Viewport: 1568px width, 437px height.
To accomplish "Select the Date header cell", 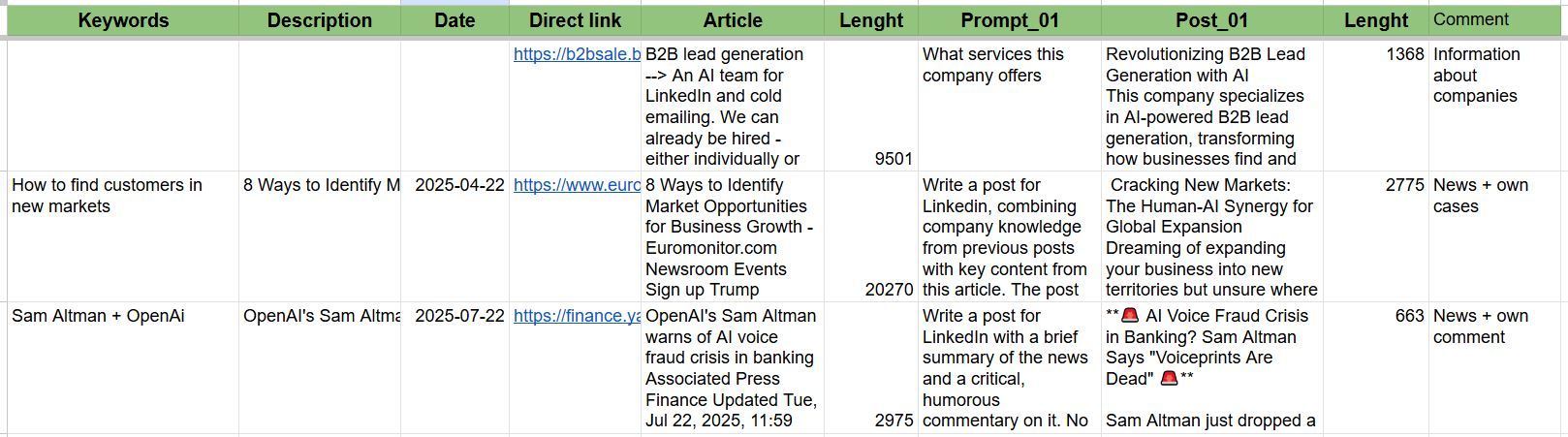I will coord(455,20).
